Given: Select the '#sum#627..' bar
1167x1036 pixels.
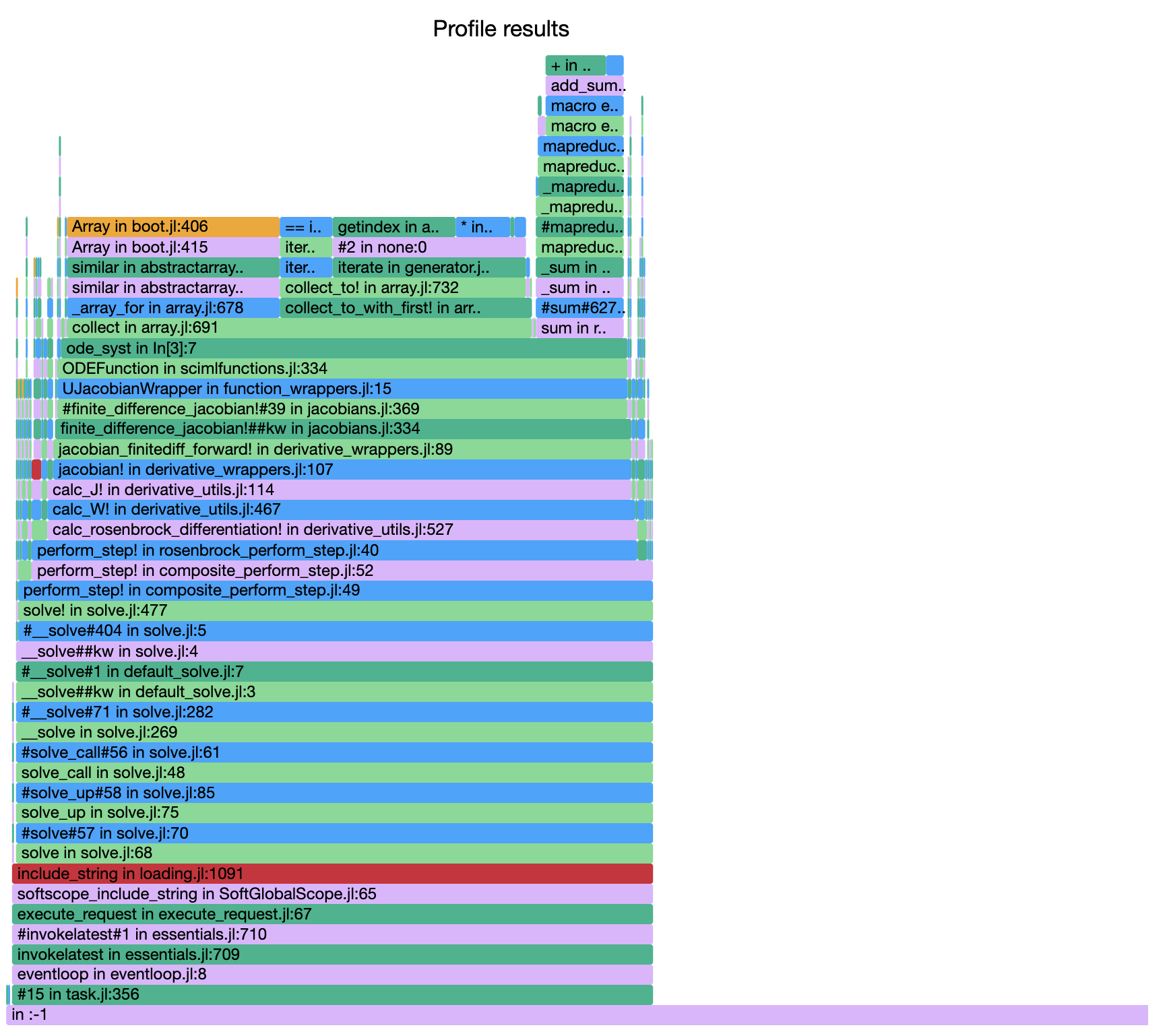Looking at the screenshot, I should (x=580, y=308).
